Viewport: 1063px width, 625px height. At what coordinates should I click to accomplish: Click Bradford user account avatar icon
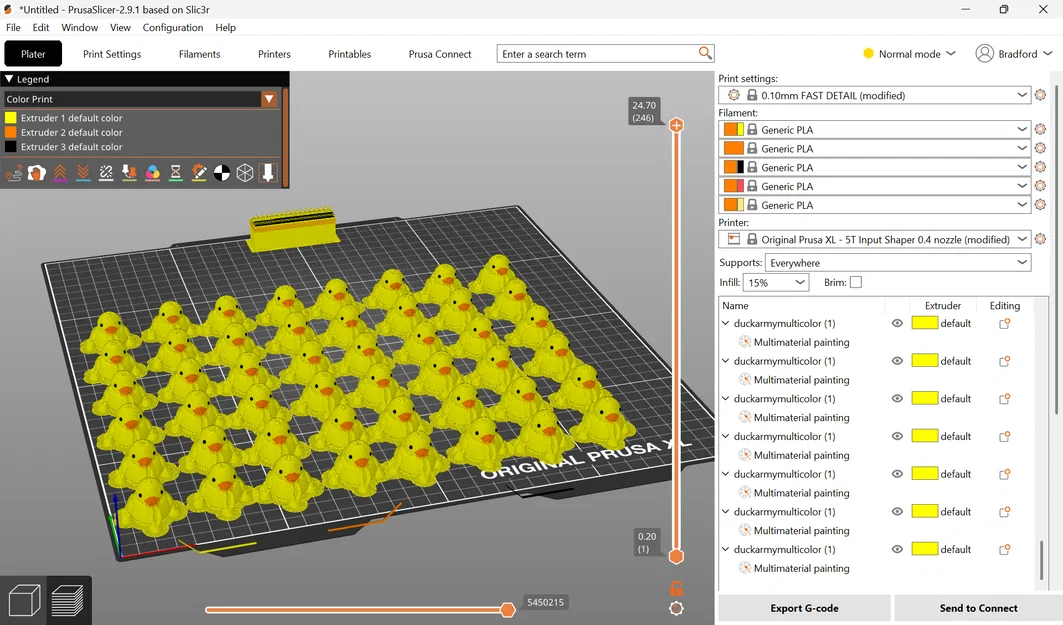click(x=984, y=54)
